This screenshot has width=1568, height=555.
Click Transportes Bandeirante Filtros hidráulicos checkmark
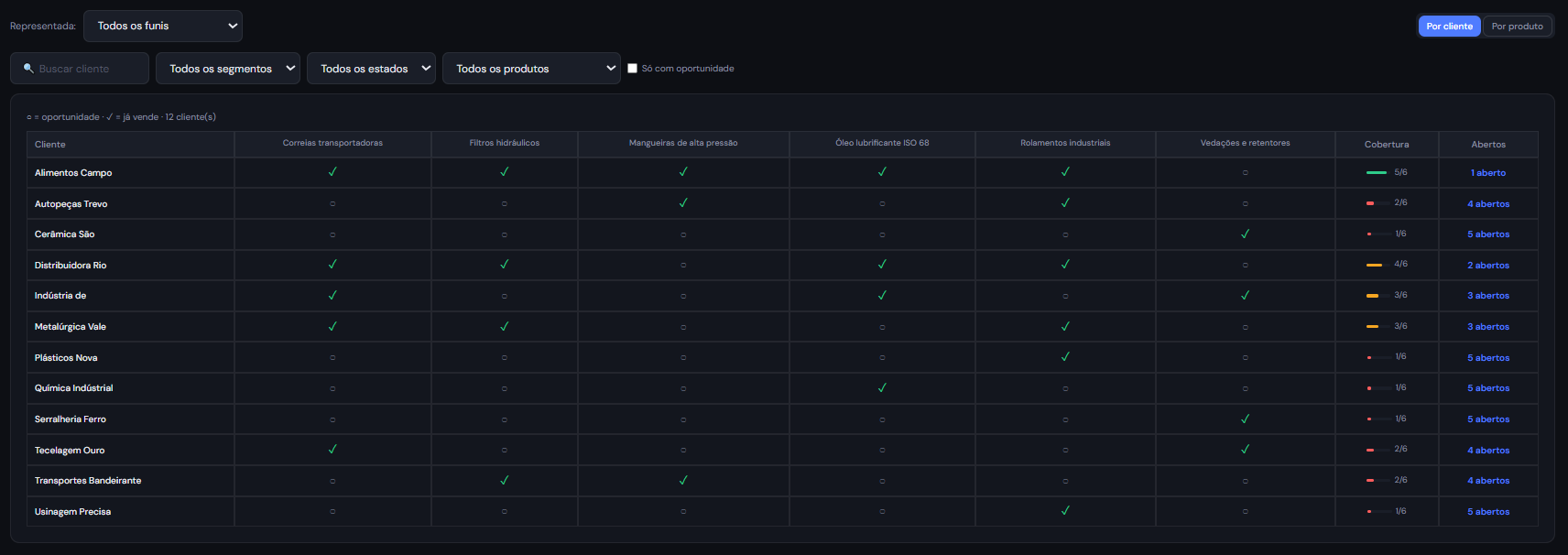504,480
